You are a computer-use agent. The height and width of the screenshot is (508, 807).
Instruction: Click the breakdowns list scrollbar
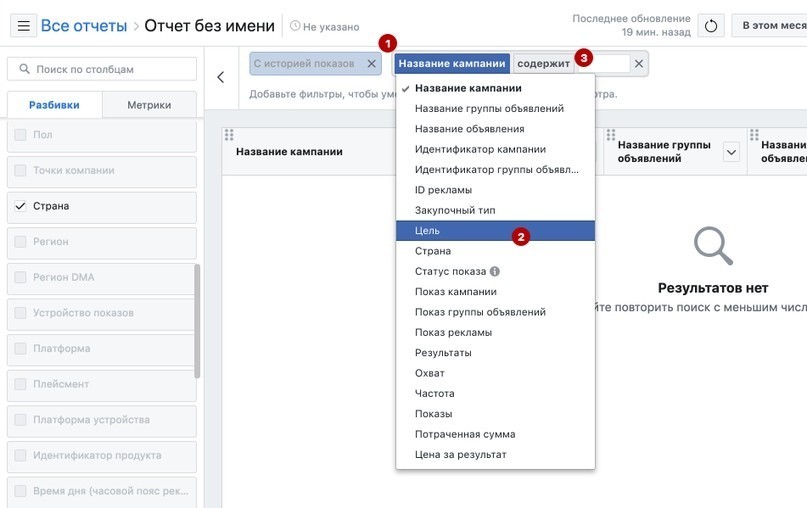pyautogui.click(x=197, y=321)
